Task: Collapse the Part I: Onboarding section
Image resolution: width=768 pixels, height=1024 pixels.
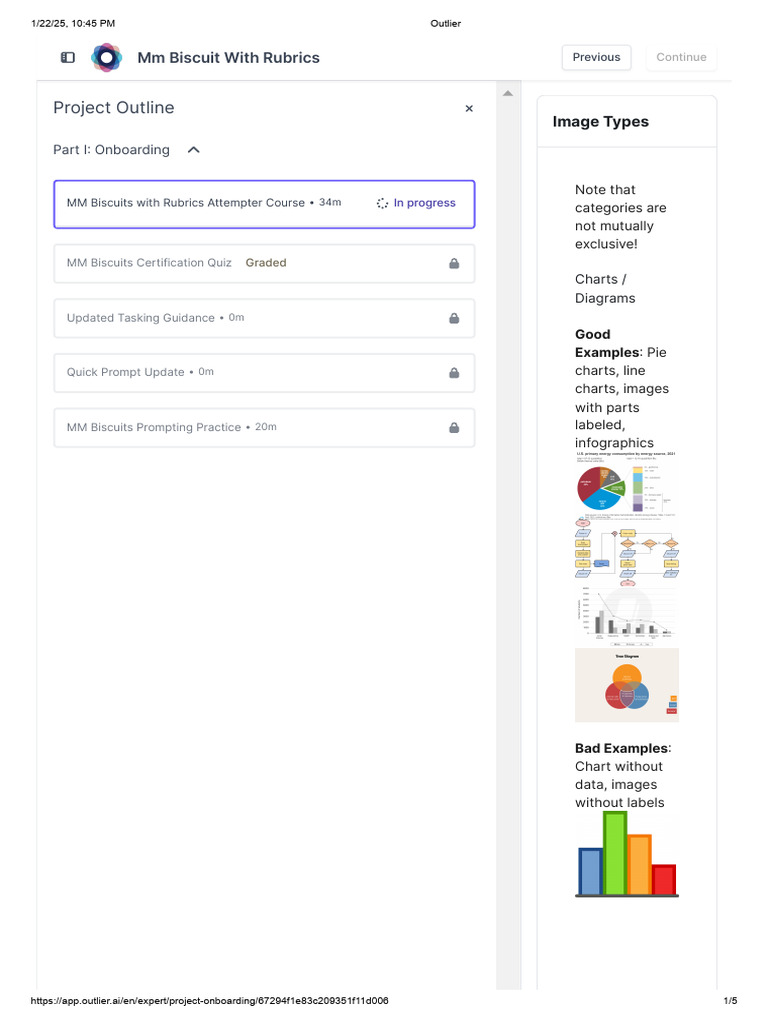Action: click(x=194, y=150)
